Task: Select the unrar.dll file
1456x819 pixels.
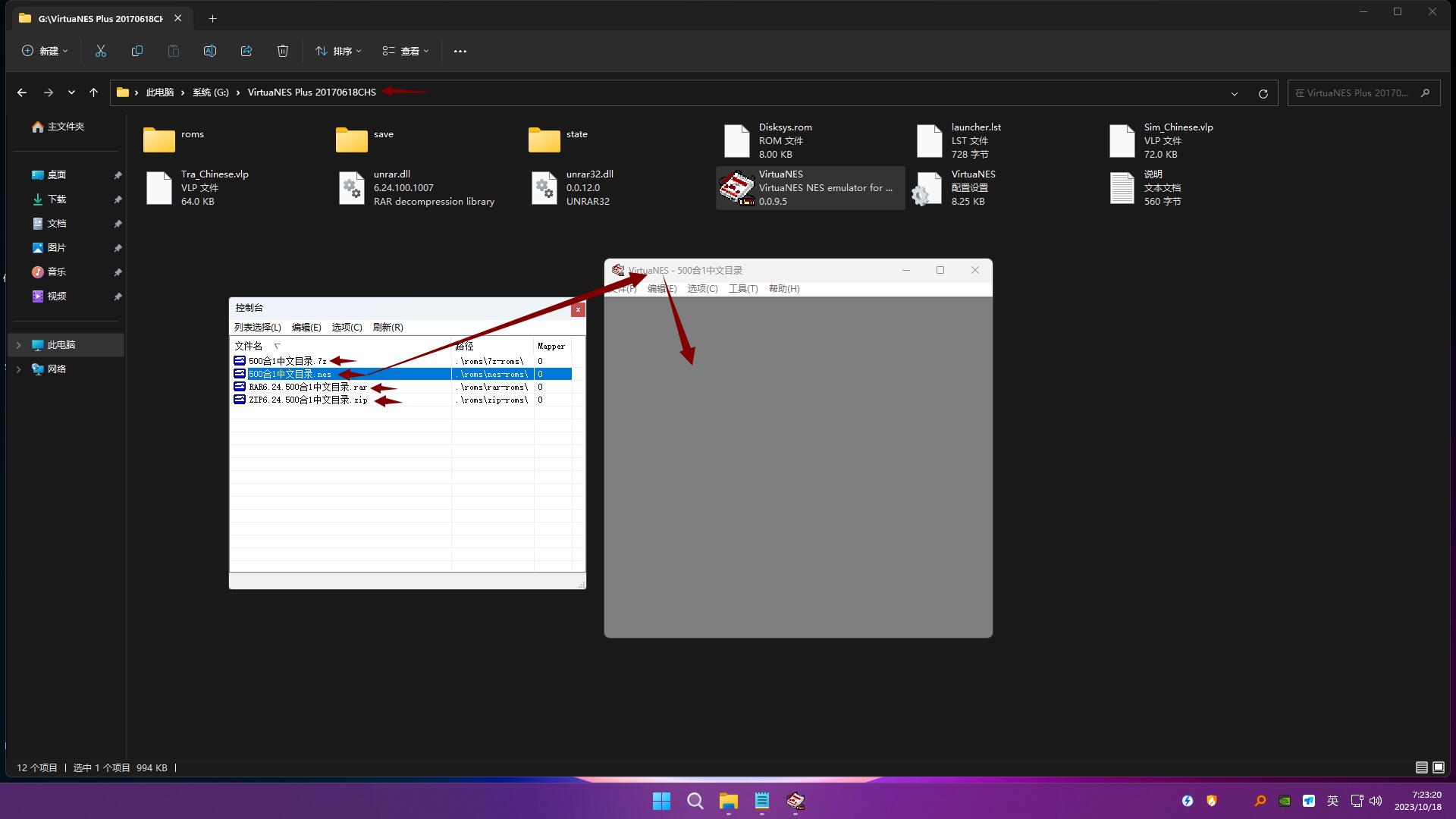Action: point(417,187)
